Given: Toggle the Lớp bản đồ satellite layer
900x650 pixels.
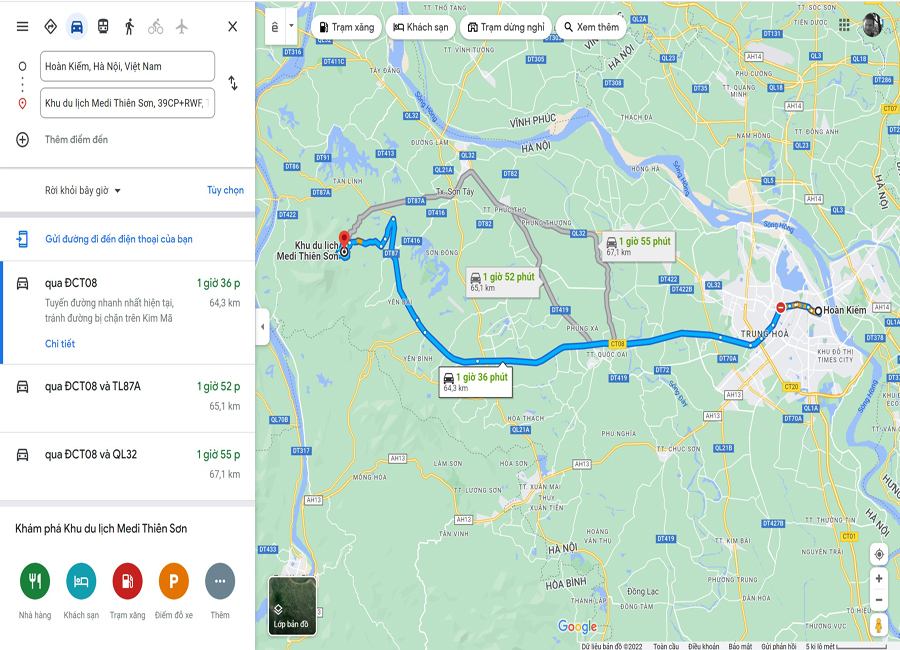Looking at the screenshot, I should 292,606.
